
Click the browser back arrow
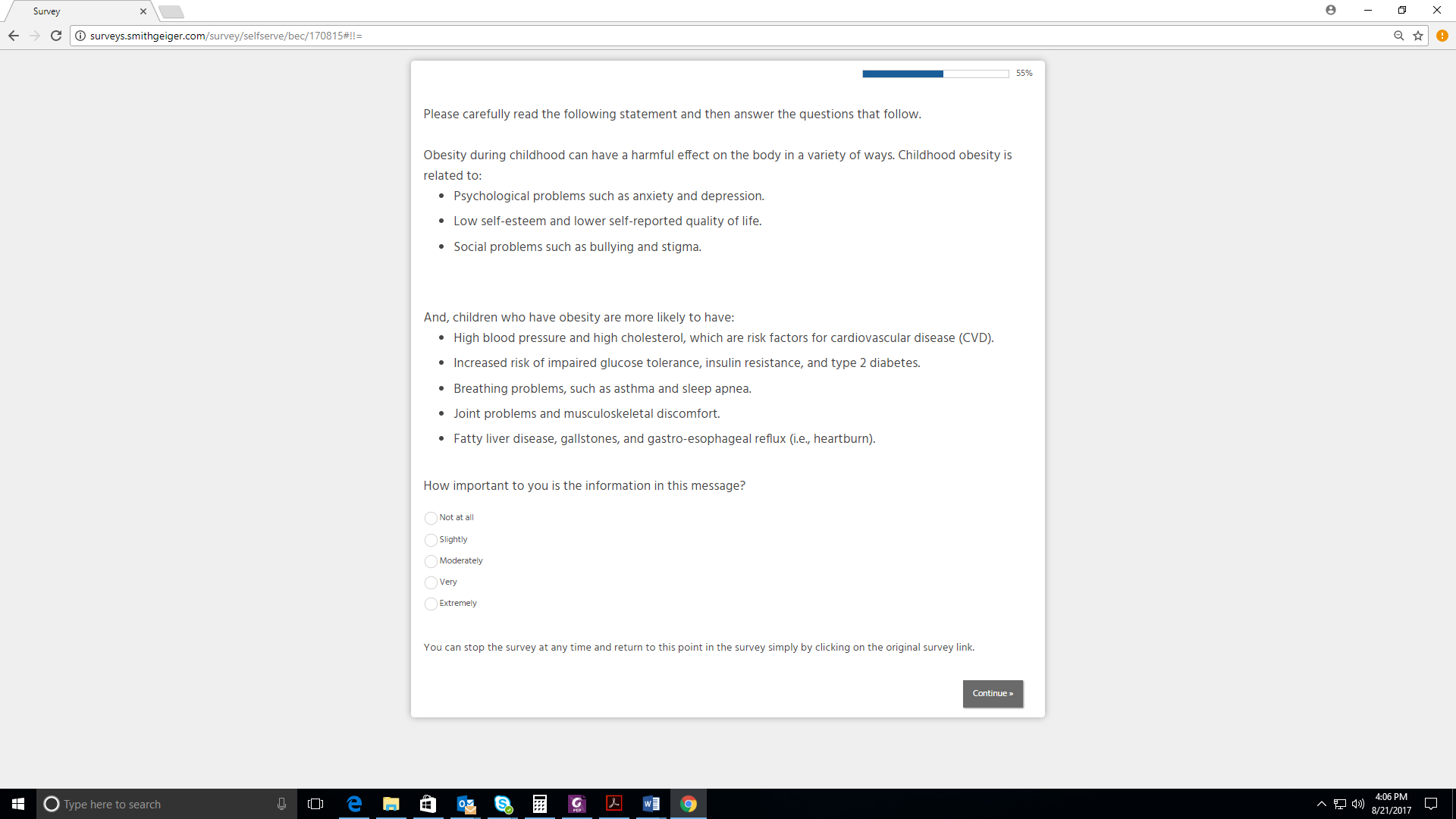[14, 36]
